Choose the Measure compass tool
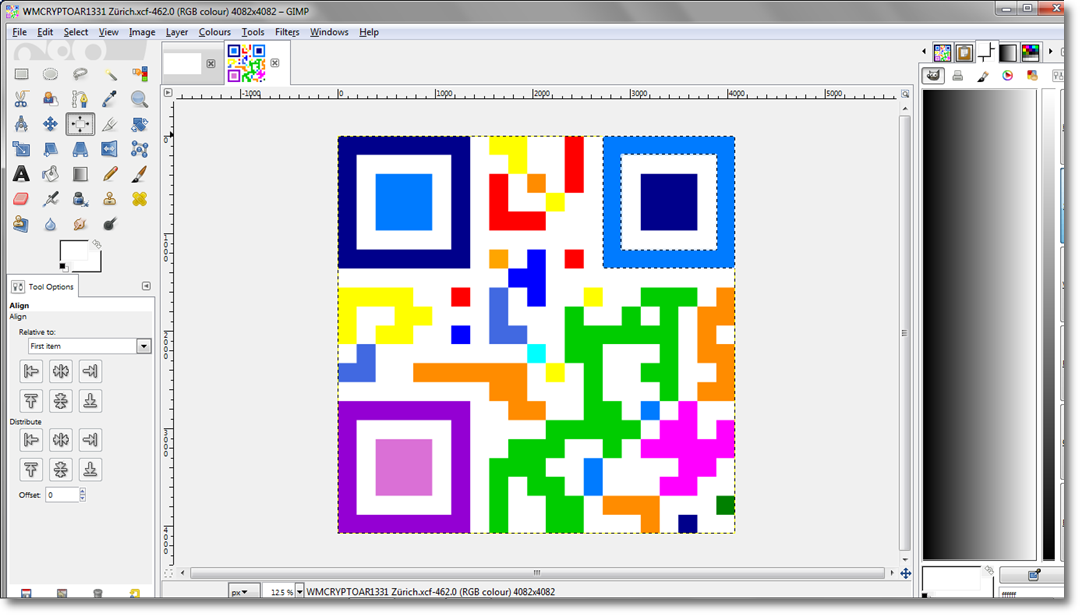The image size is (1080, 615). 21,124
